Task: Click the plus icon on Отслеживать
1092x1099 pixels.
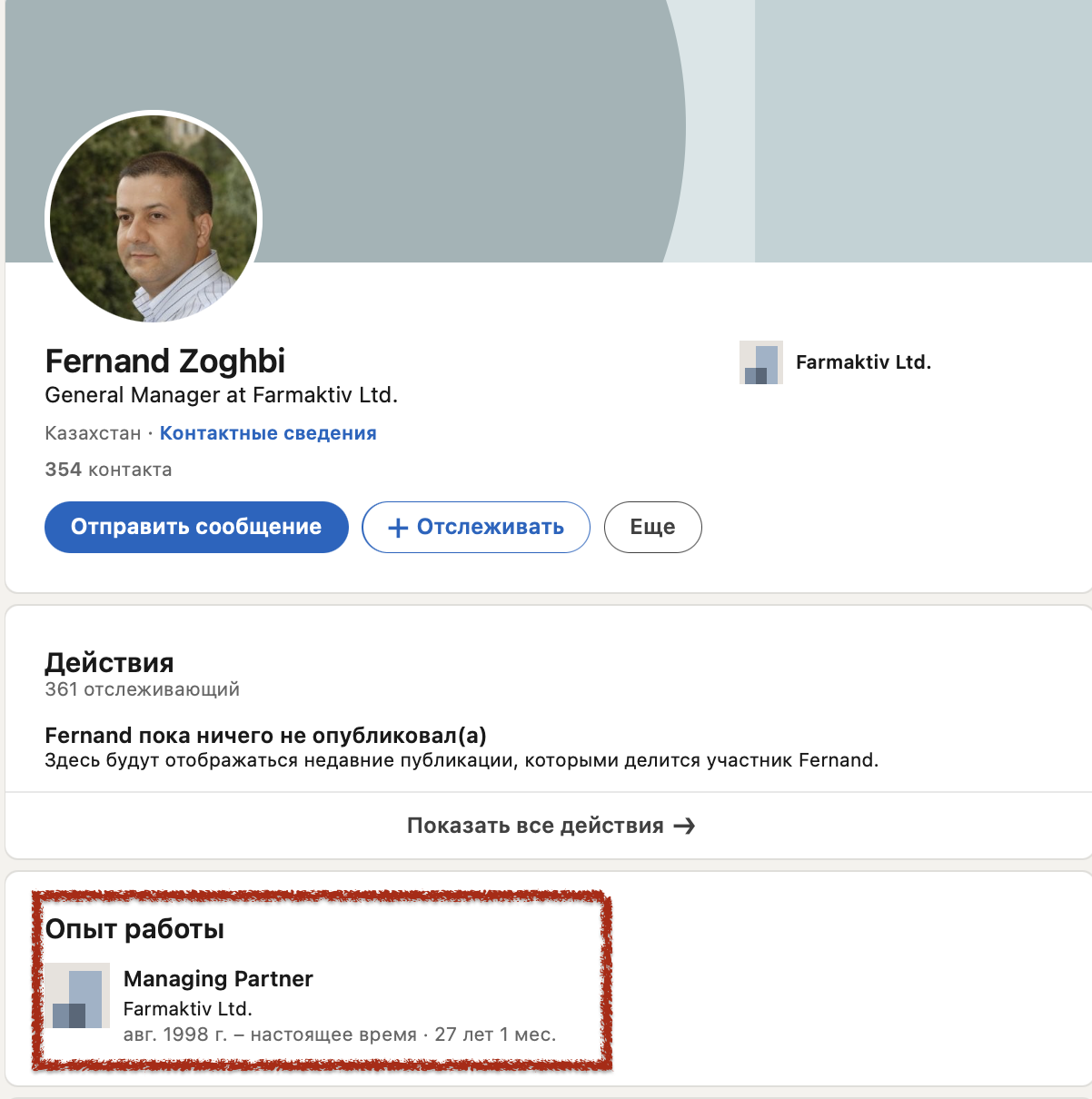Action: point(397,528)
